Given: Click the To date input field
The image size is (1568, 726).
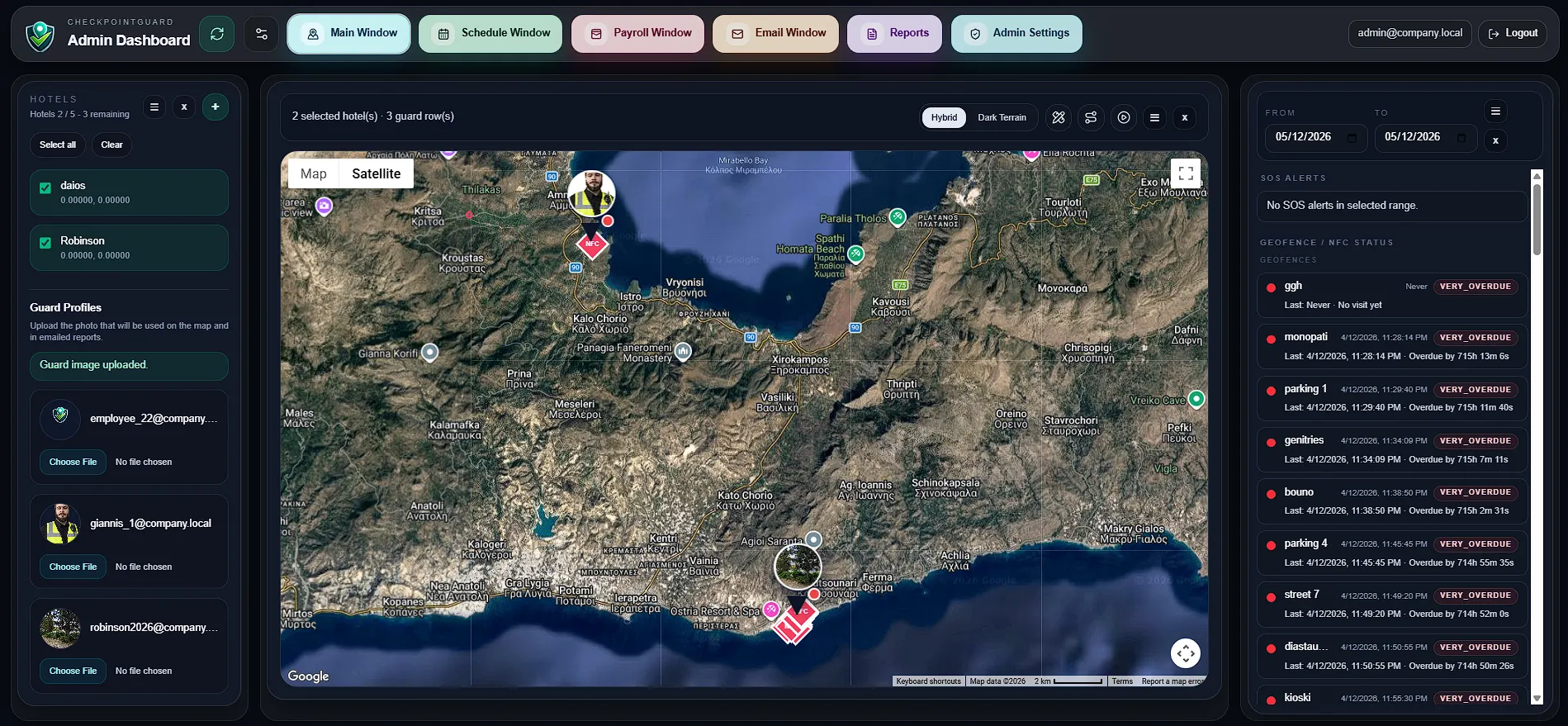Looking at the screenshot, I should click(x=1426, y=137).
